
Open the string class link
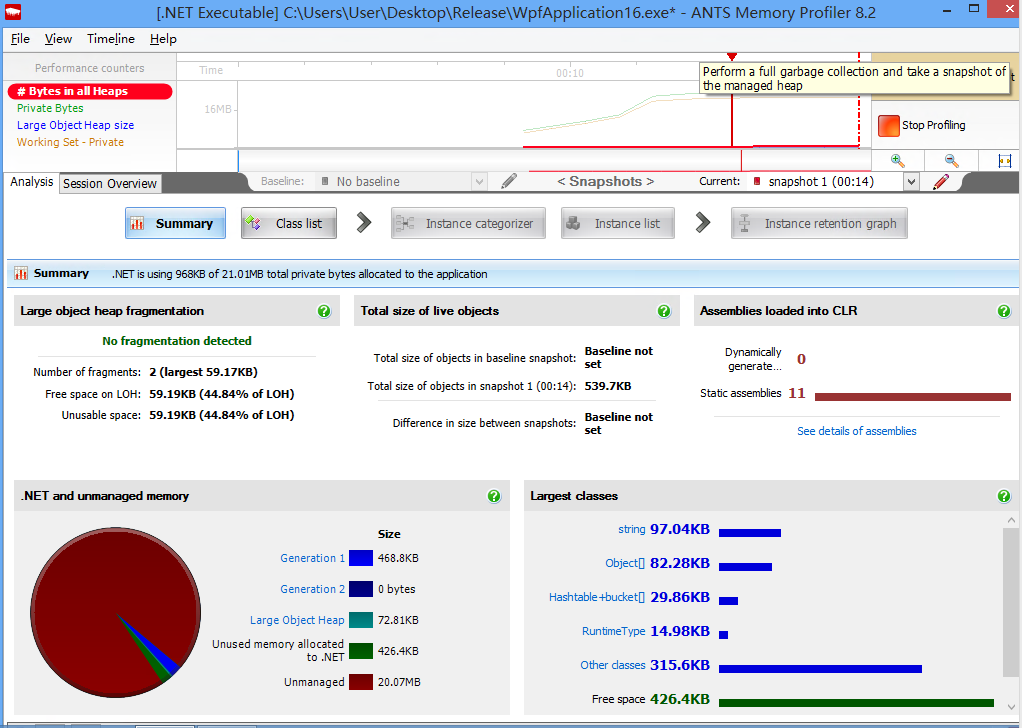coord(632,529)
